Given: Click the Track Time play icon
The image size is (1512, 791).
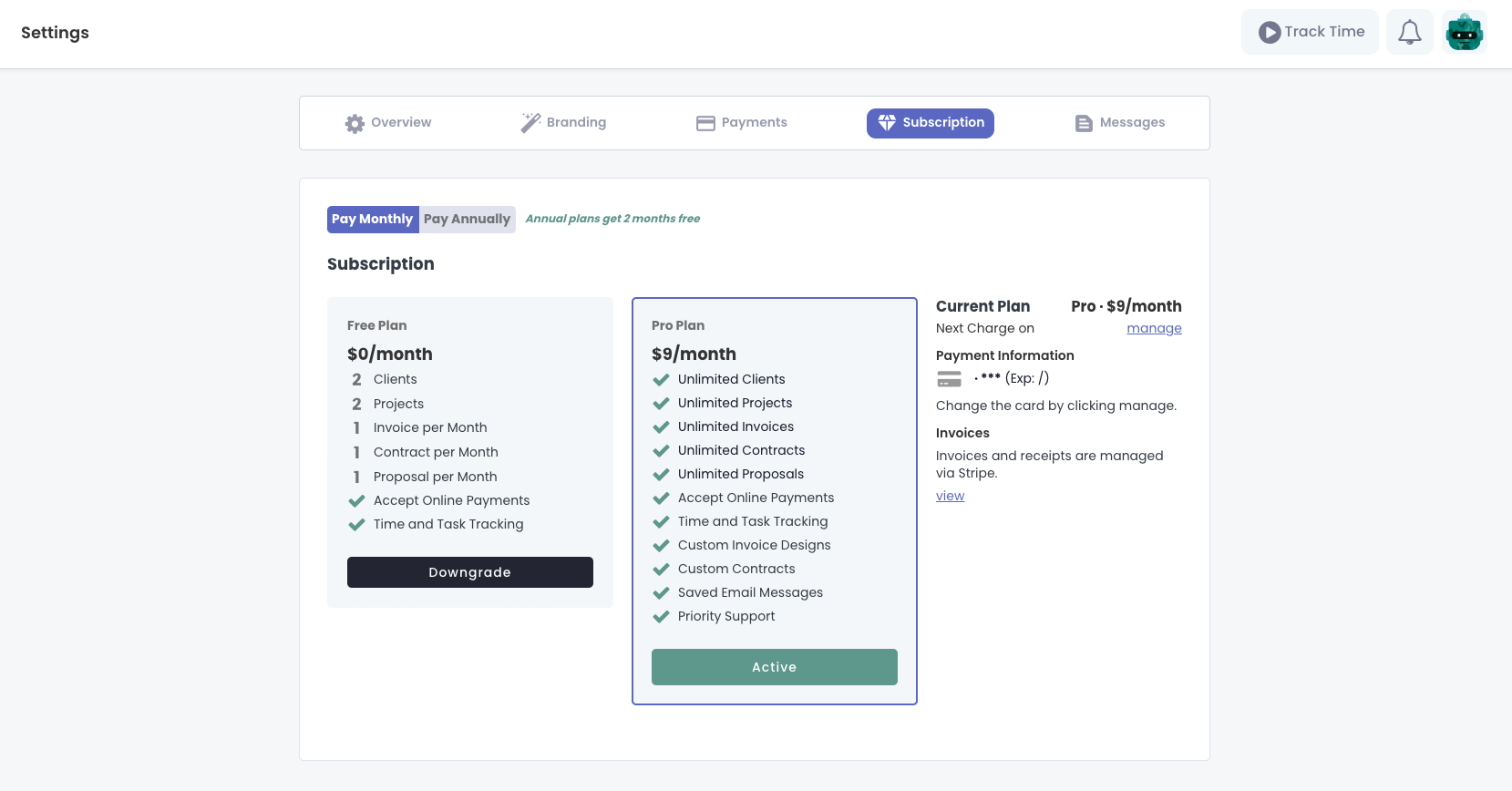Looking at the screenshot, I should [1269, 33].
